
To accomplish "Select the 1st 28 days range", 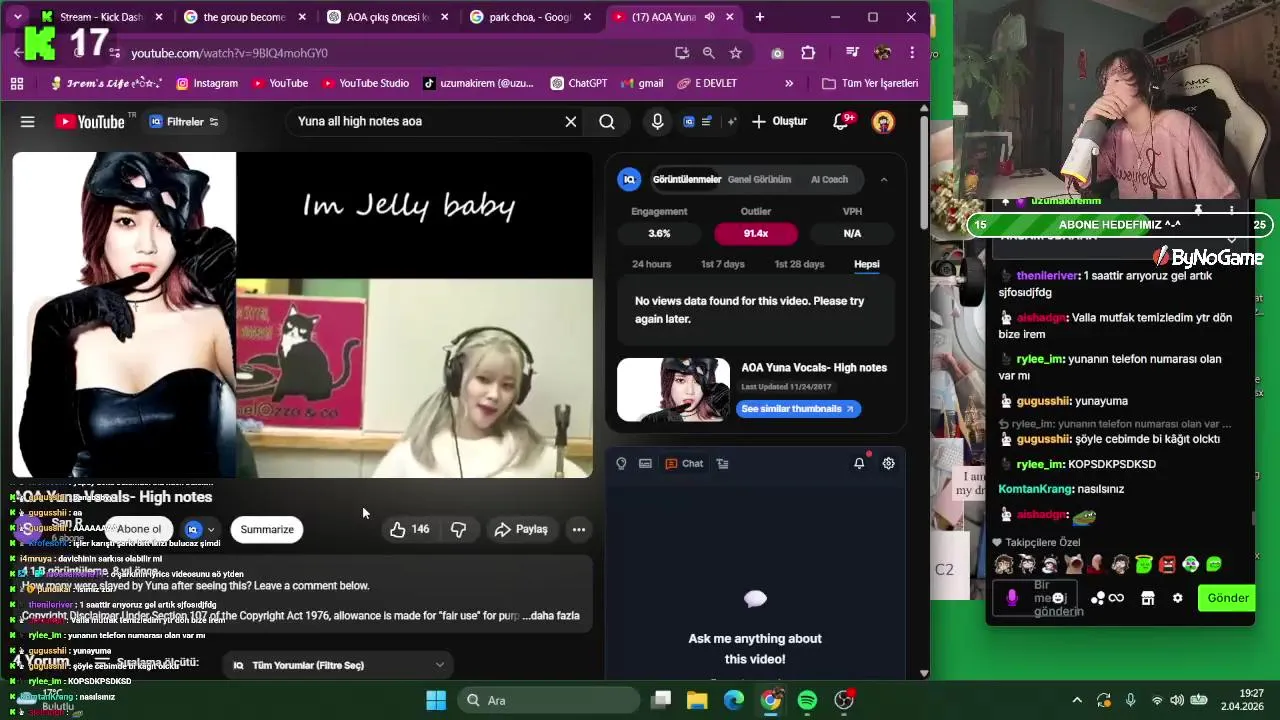I will click(799, 264).
